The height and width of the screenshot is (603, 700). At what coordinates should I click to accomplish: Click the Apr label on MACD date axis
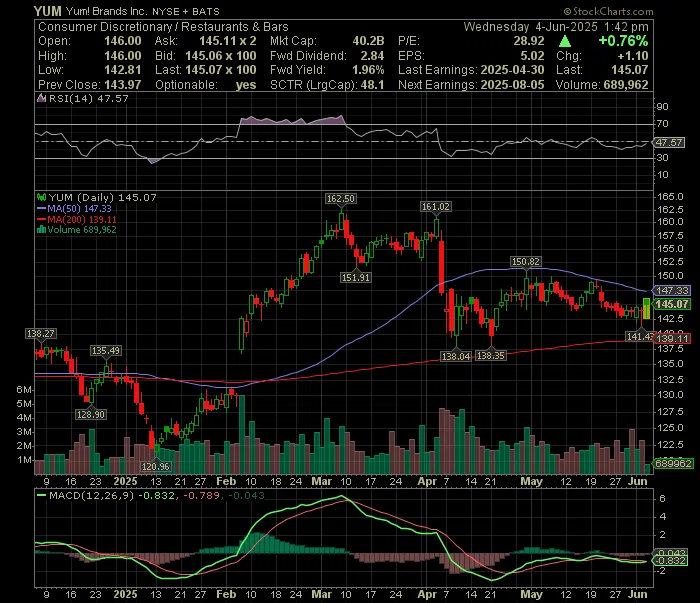427,595
